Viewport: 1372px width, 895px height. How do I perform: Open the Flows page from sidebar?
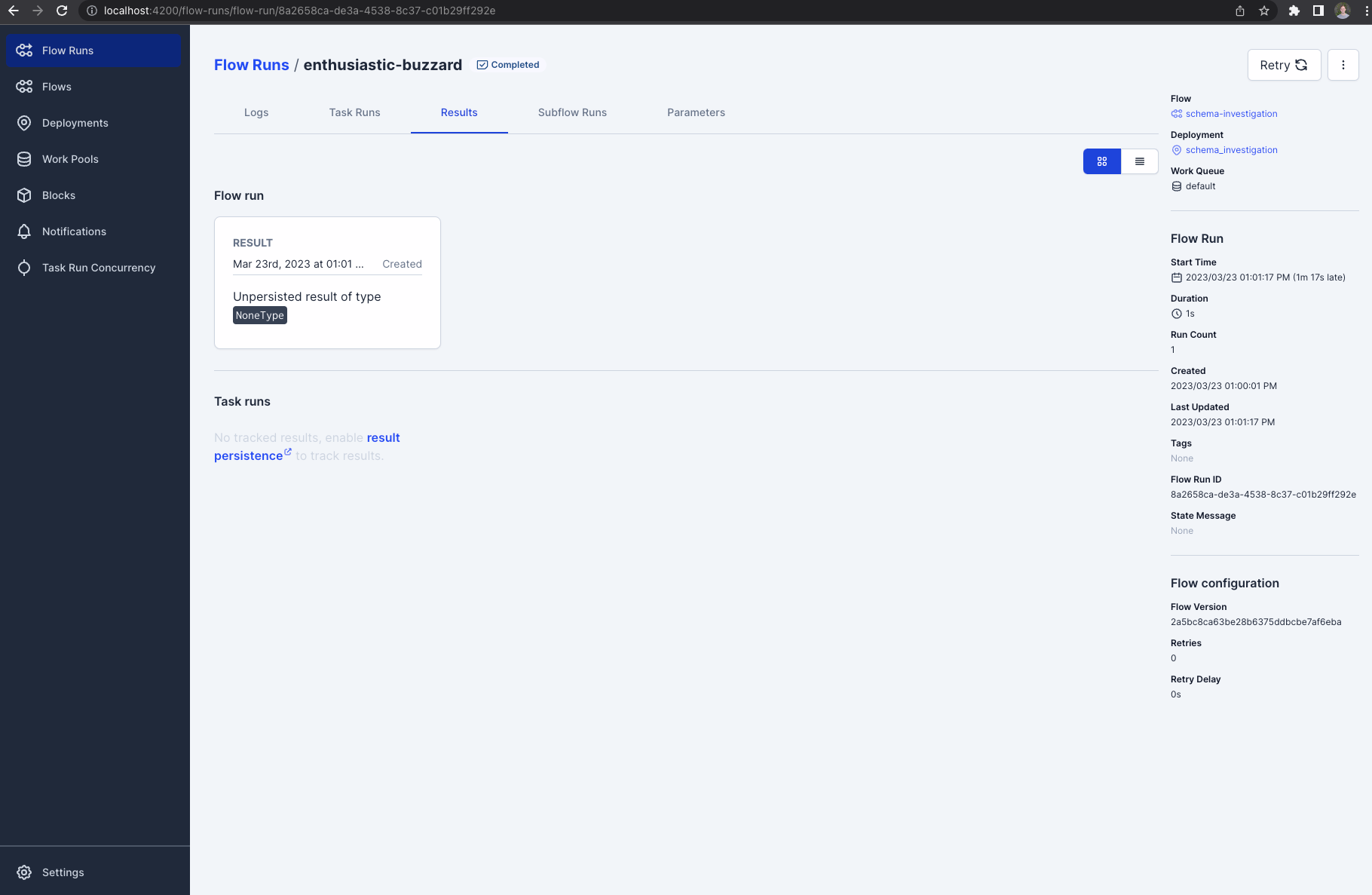tap(57, 86)
